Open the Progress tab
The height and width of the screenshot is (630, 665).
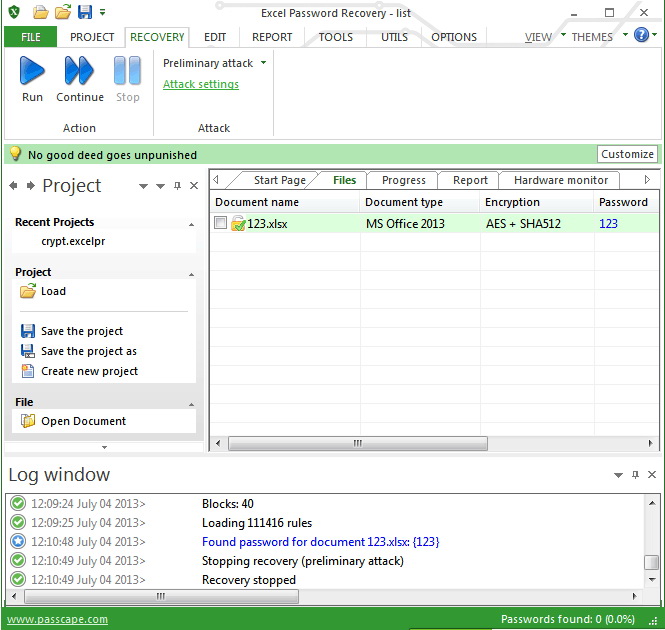coord(403,180)
